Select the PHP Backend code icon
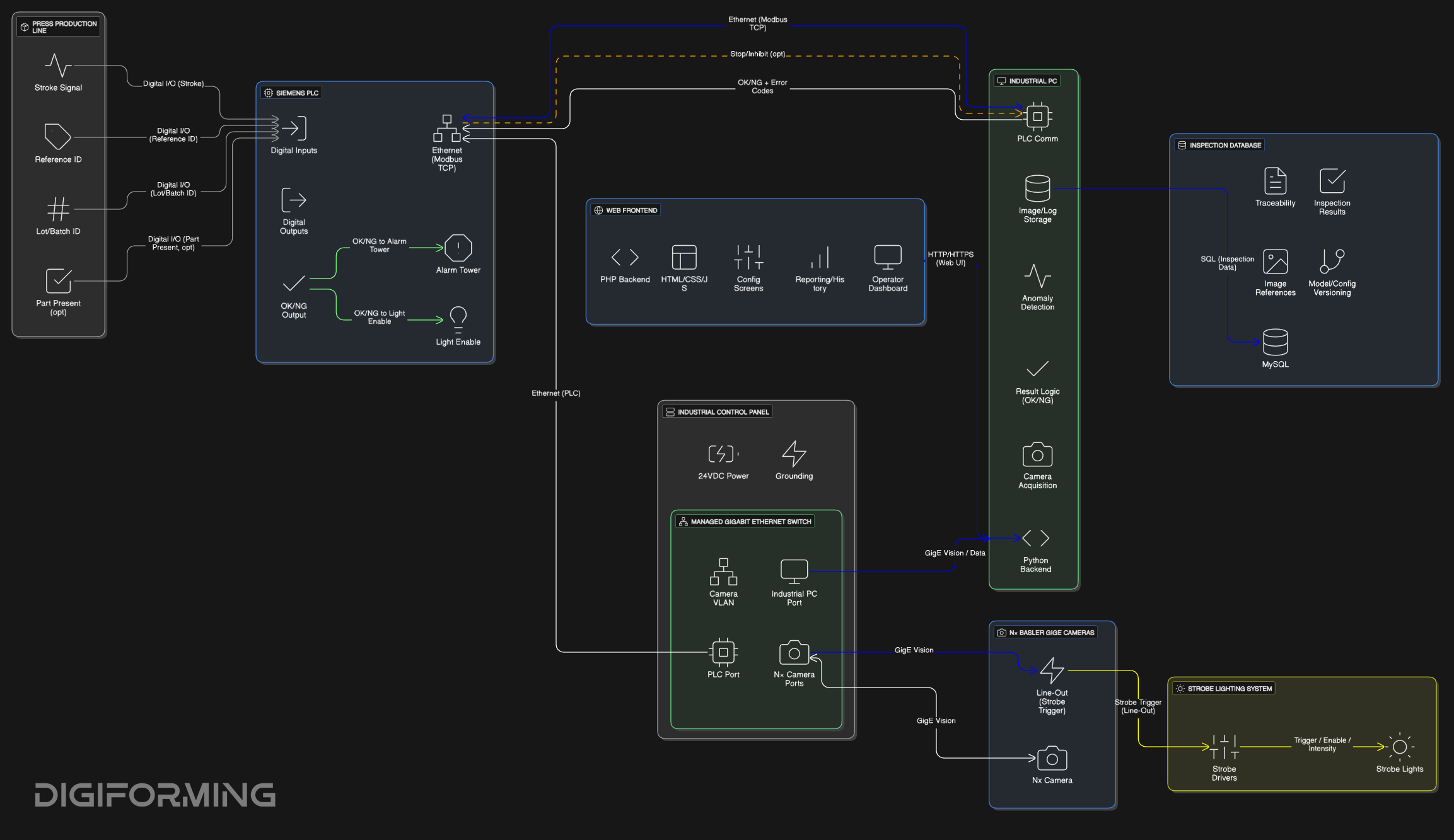 (625, 258)
